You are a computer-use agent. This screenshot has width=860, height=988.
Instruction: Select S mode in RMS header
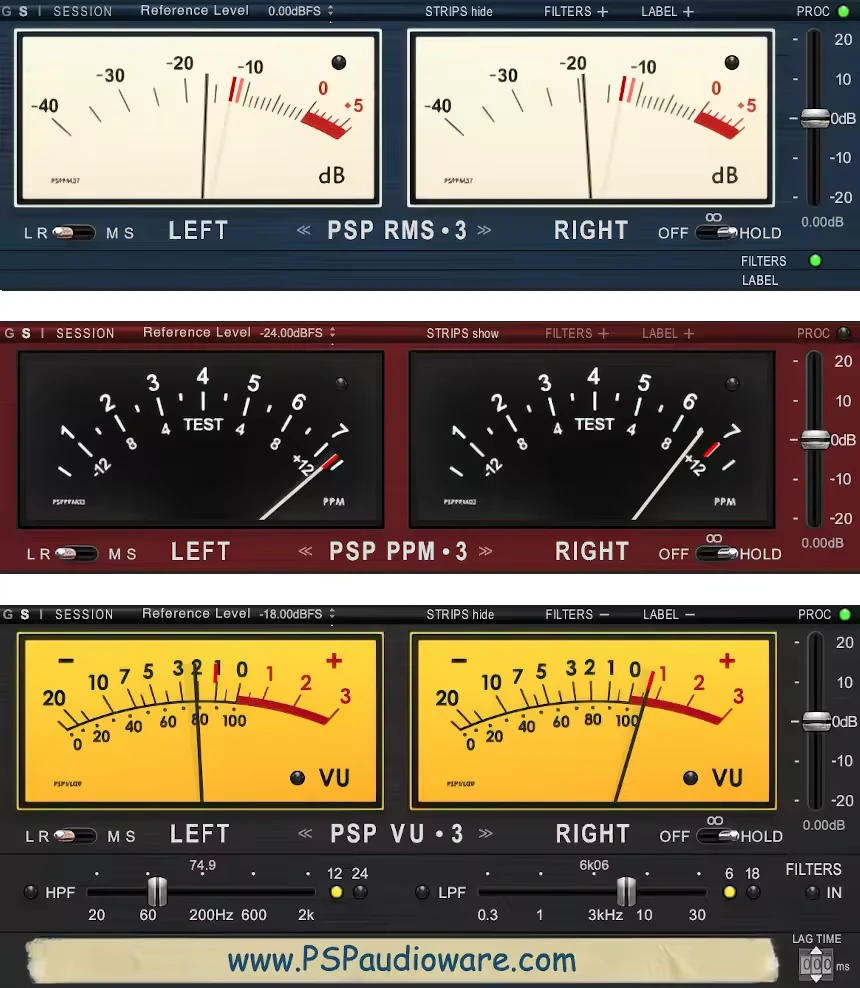pos(23,11)
